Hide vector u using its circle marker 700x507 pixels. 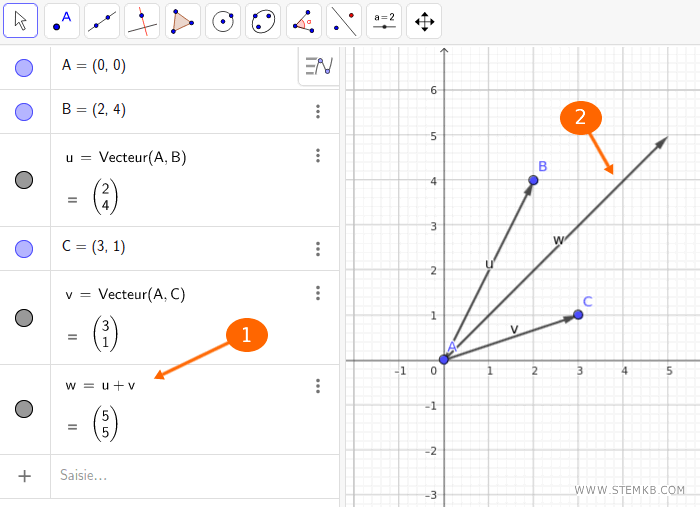[x=25, y=180]
